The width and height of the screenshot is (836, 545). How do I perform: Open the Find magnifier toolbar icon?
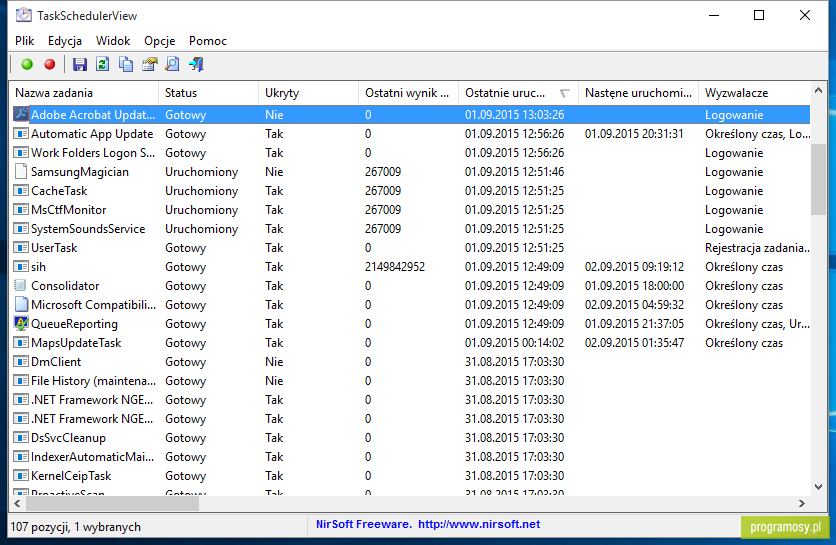click(x=172, y=65)
